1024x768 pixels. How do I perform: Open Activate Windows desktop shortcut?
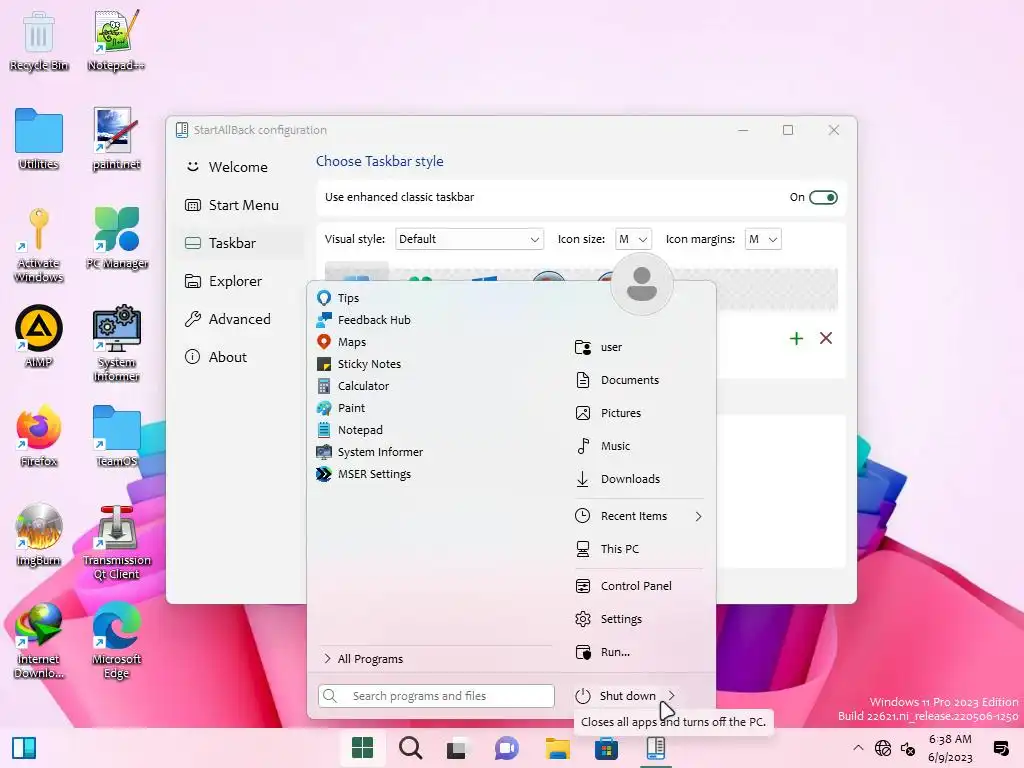click(39, 245)
